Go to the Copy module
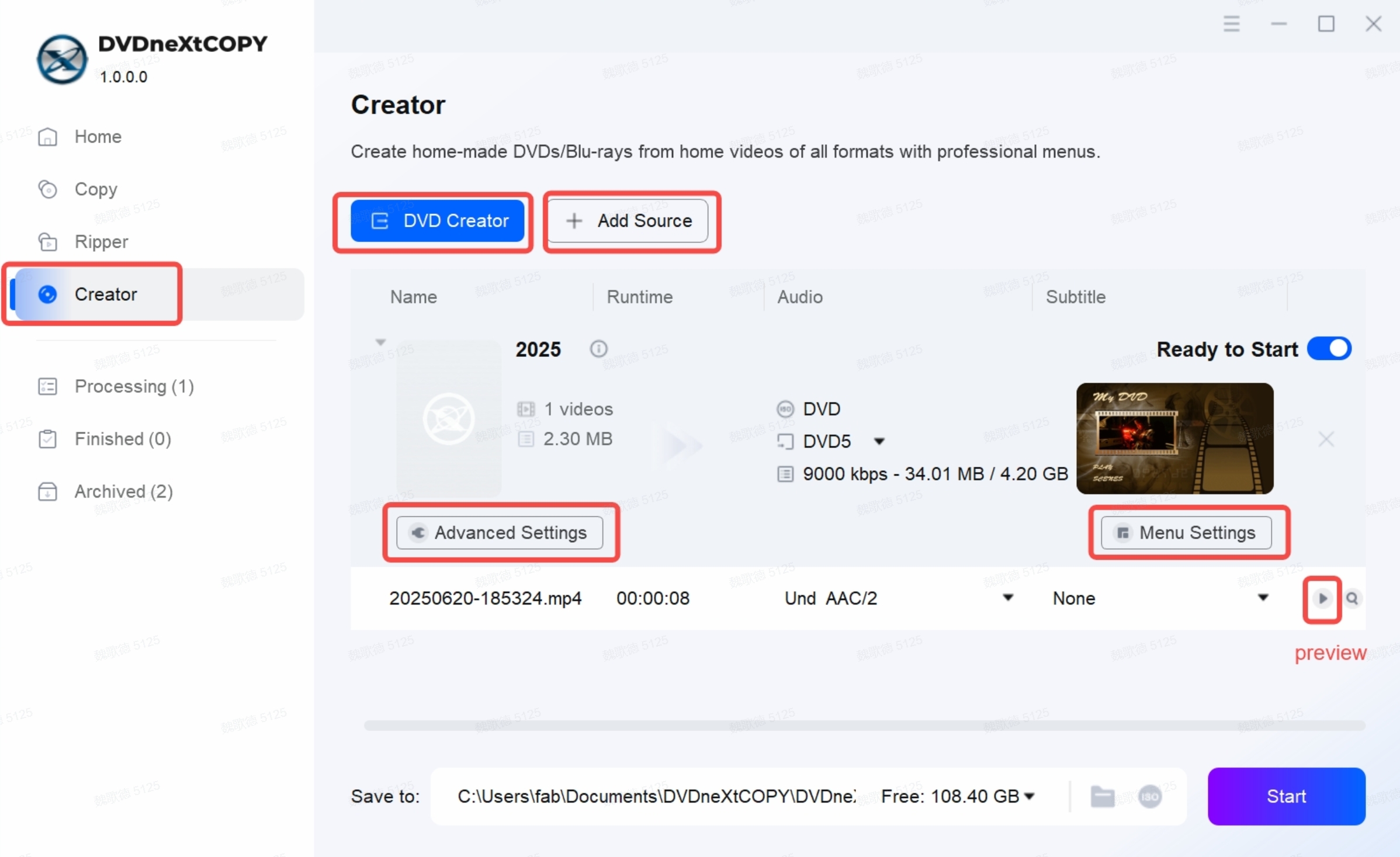 pos(78,189)
